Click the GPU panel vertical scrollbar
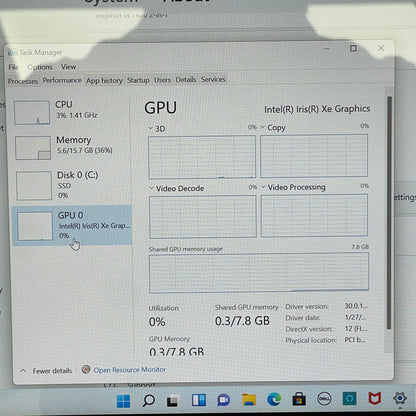 pos(389,213)
